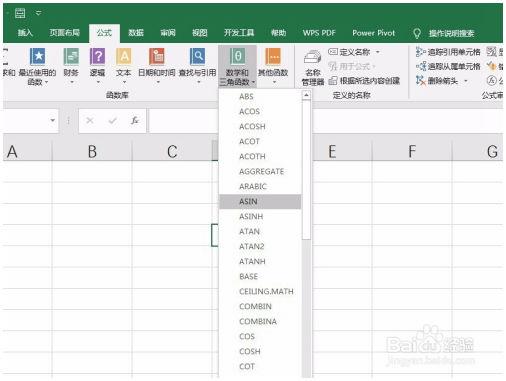Expand the Define Name dropdown arrow
This screenshot has height=381, width=506.
point(378,52)
